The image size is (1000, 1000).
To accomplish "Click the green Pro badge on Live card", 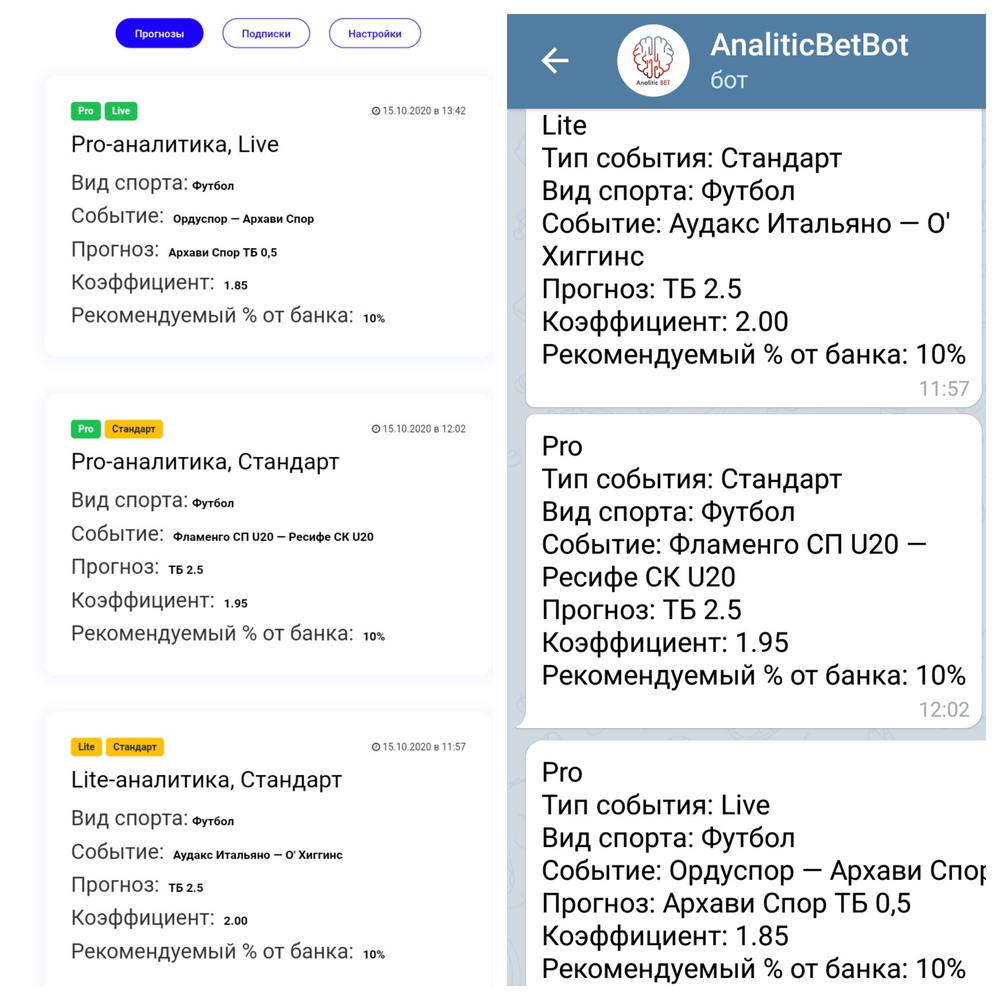I will tap(86, 111).
